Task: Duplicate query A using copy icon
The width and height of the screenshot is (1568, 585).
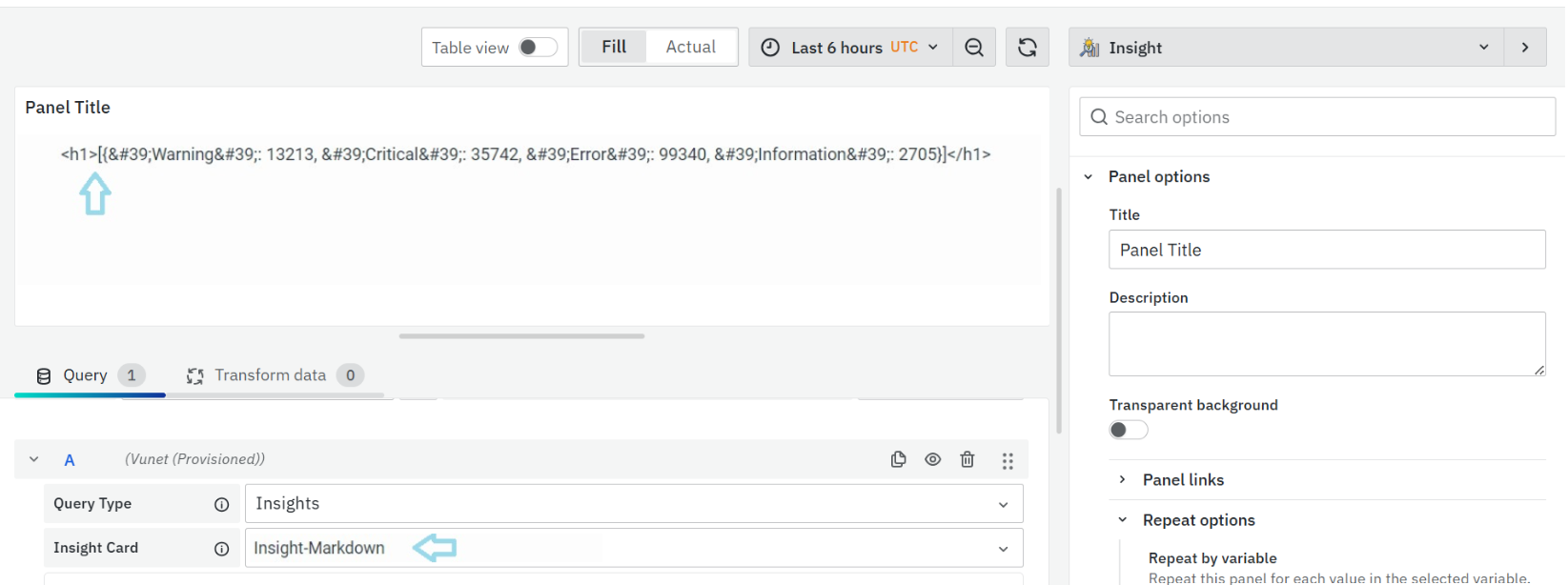Action: point(898,459)
